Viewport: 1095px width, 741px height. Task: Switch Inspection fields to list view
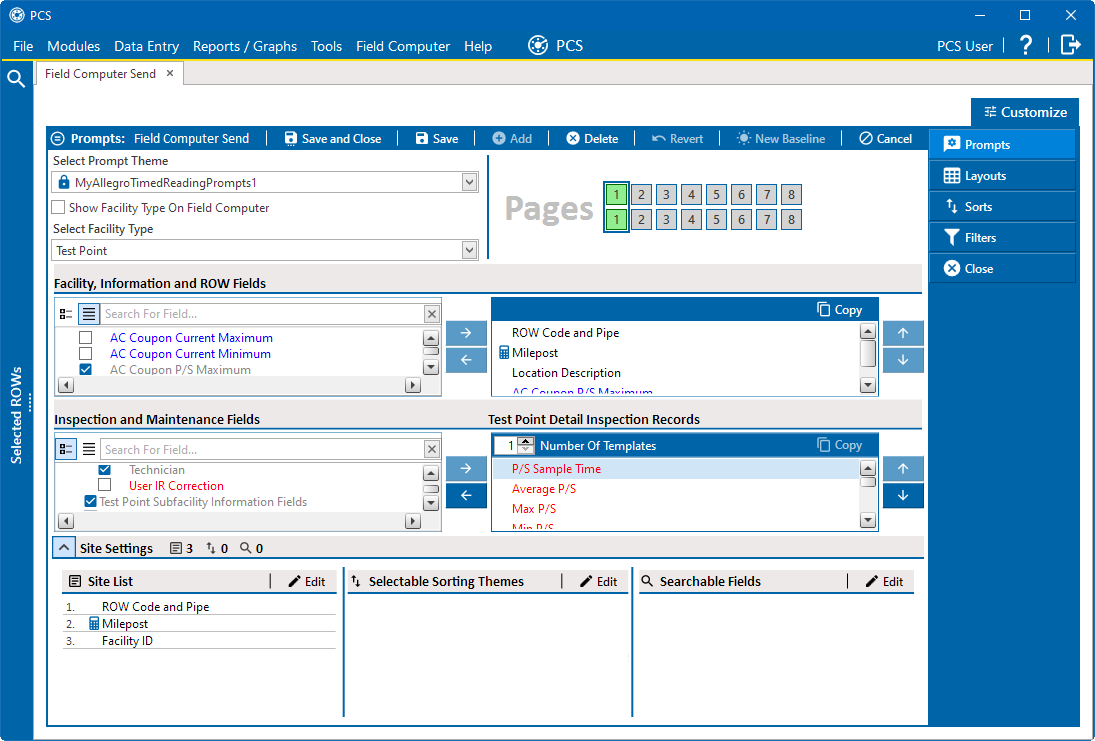[89, 449]
